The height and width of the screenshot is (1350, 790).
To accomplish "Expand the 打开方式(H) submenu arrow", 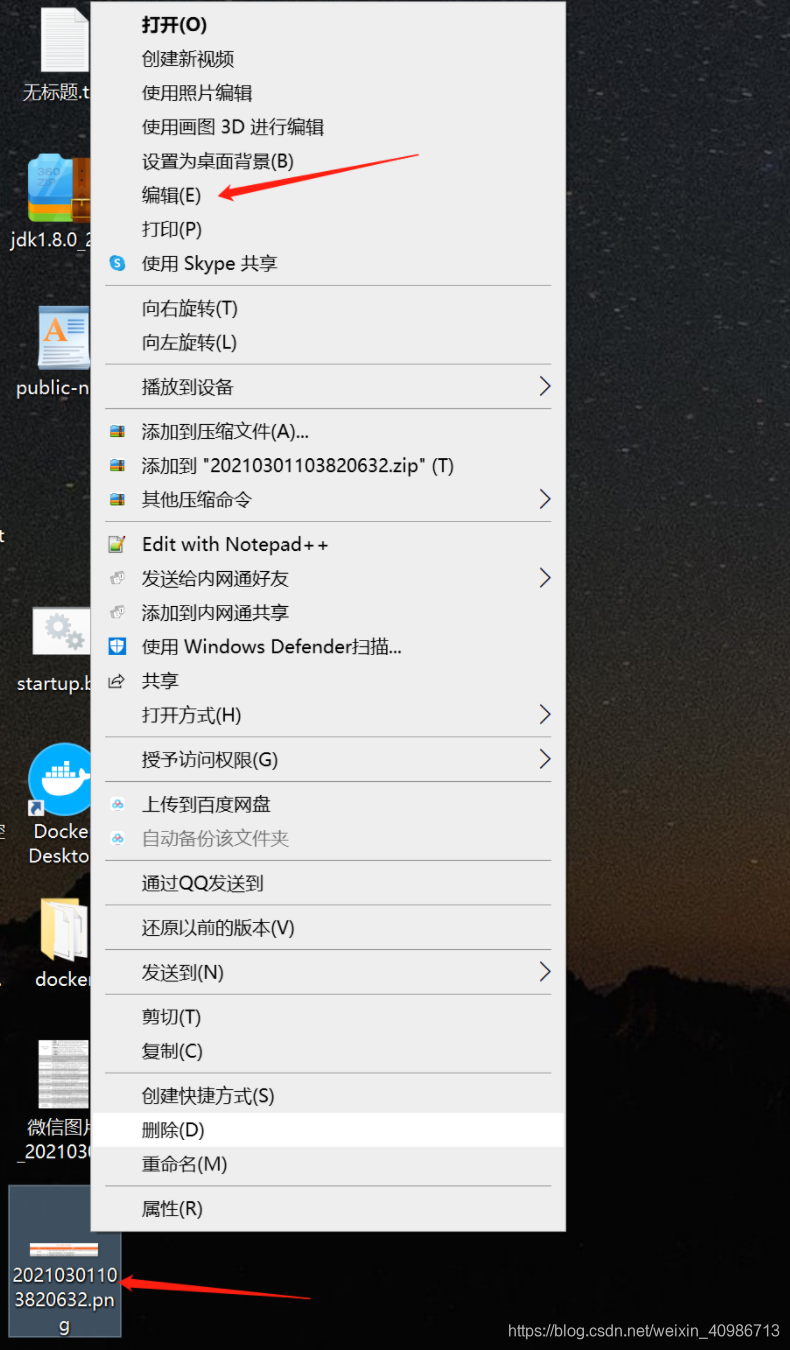I will point(544,714).
